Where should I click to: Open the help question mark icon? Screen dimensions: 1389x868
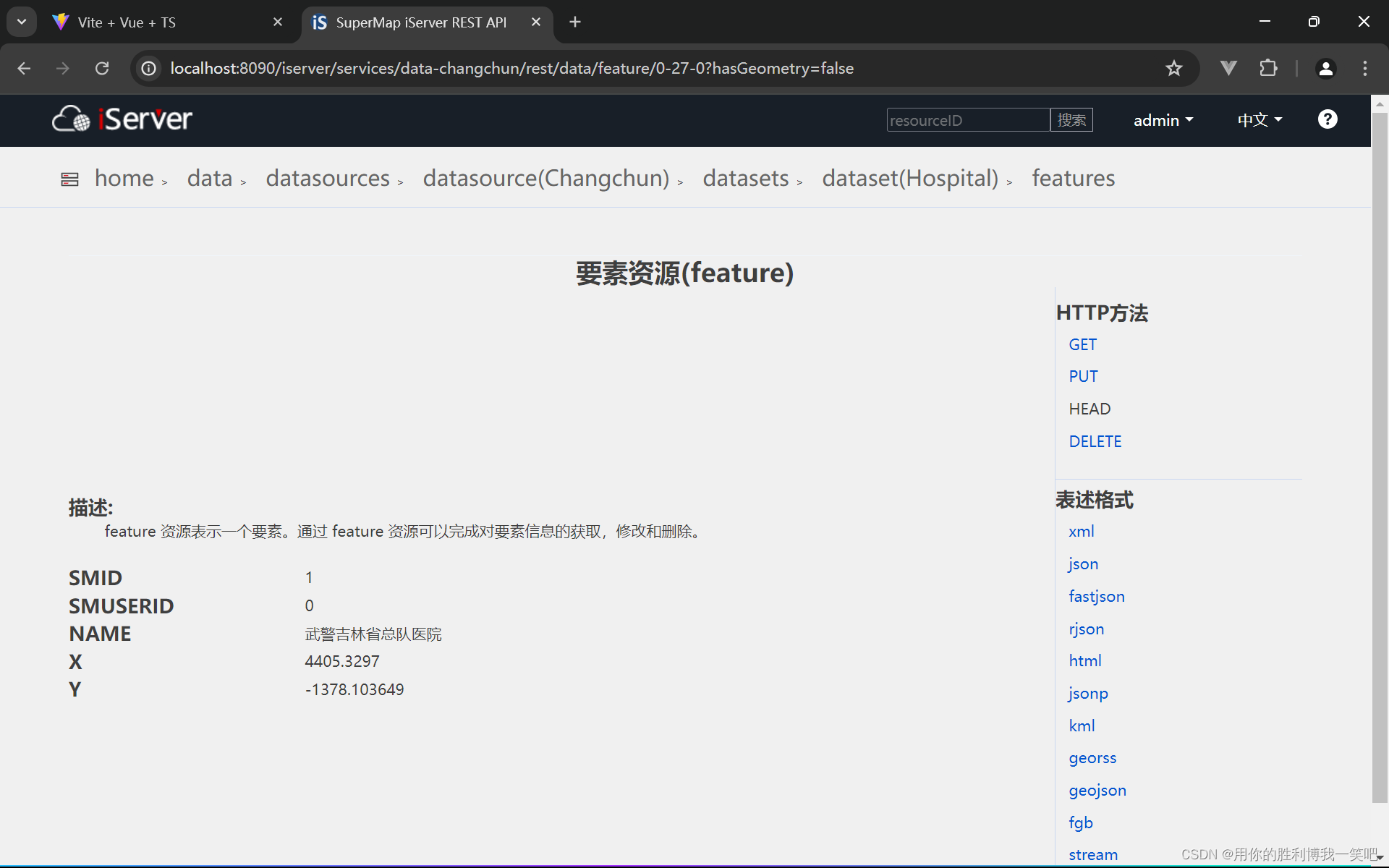pos(1327,119)
